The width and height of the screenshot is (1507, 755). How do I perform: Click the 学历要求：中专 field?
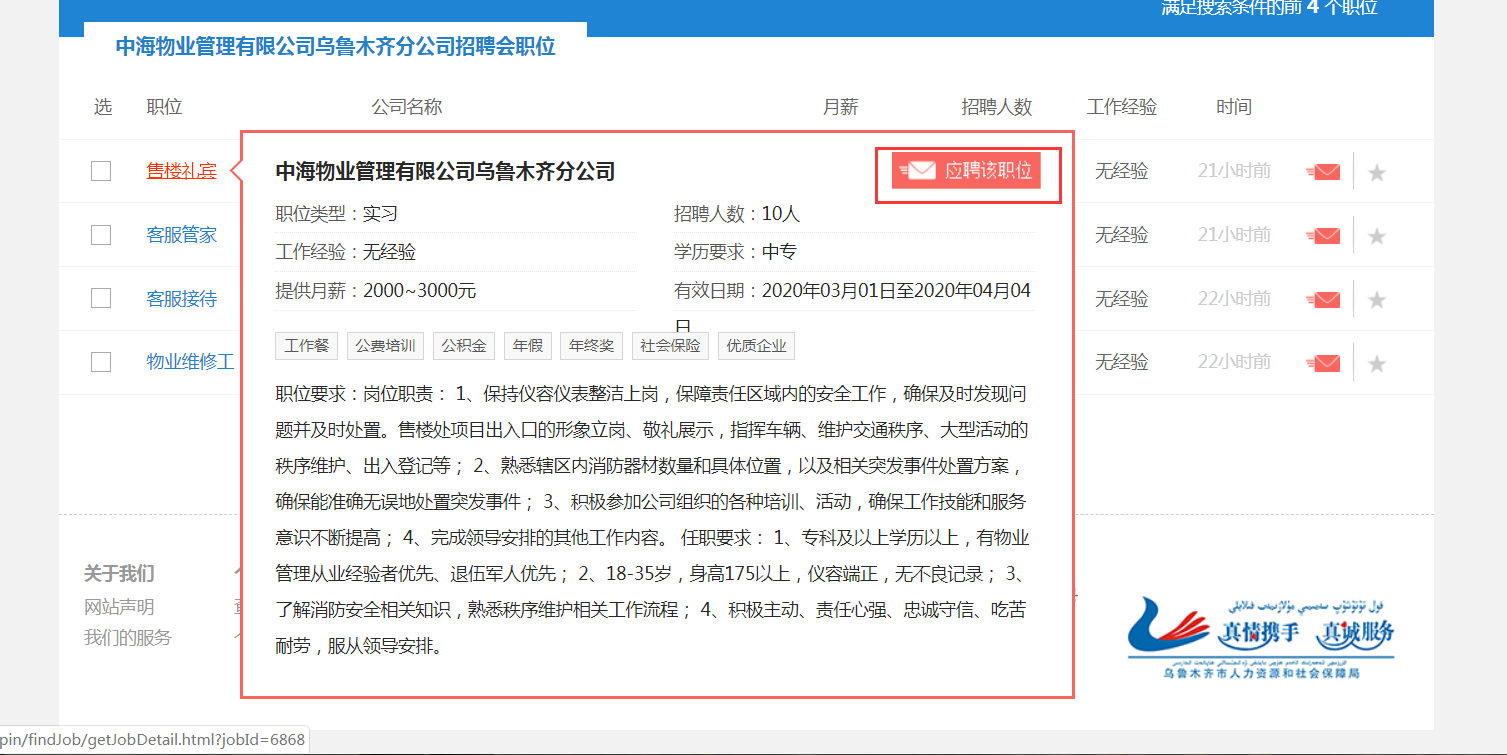[x=736, y=251]
